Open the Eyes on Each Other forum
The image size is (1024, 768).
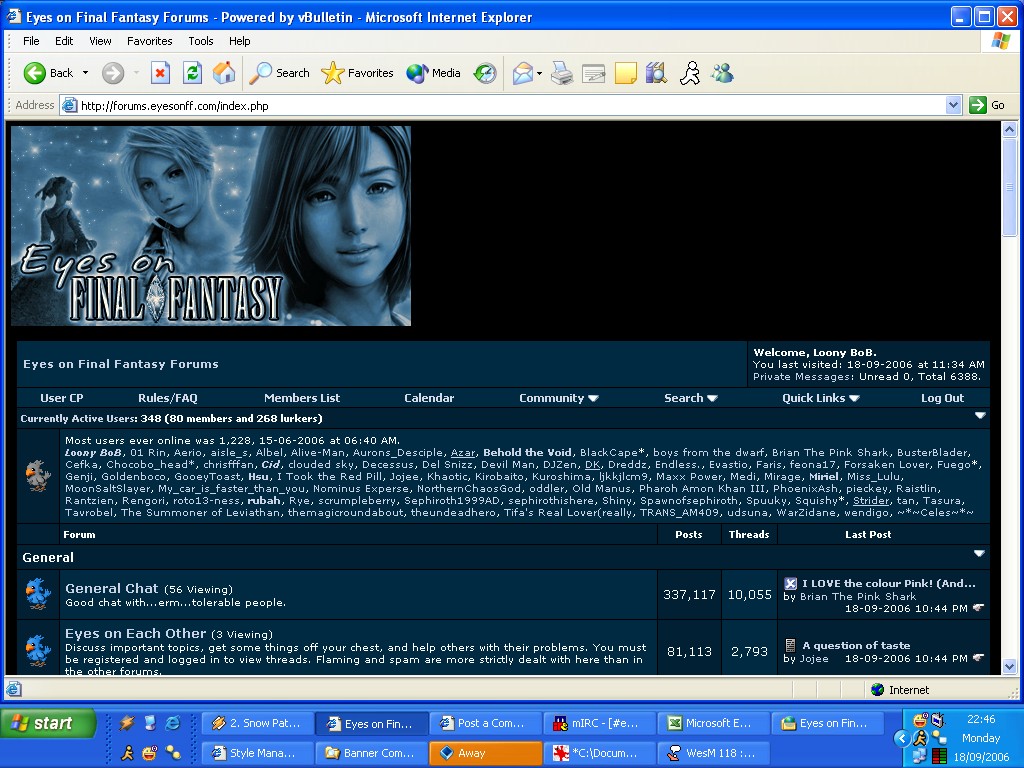(x=135, y=633)
